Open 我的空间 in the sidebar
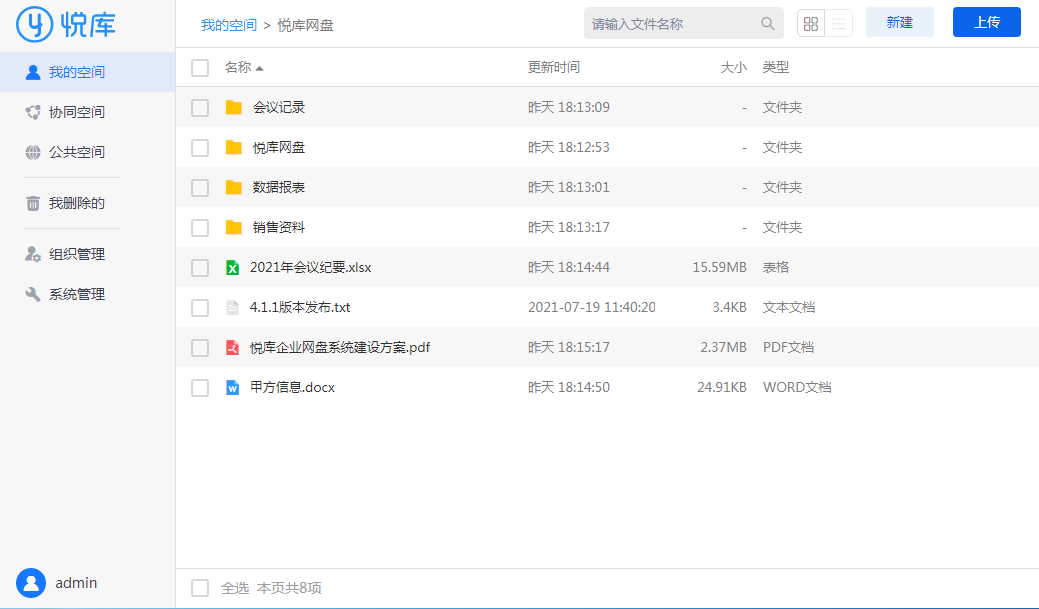 click(x=87, y=72)
